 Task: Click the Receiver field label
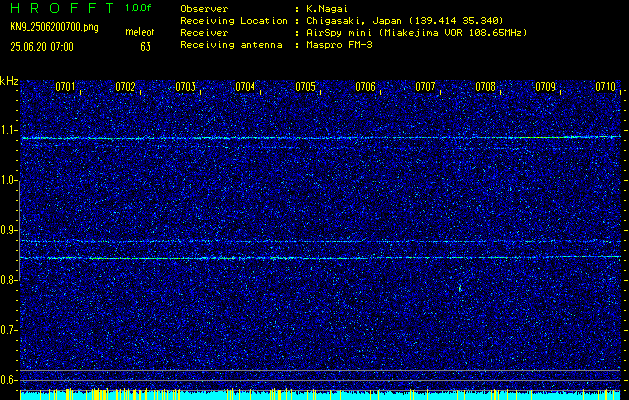pyautogui.click(x=204, y=33)
